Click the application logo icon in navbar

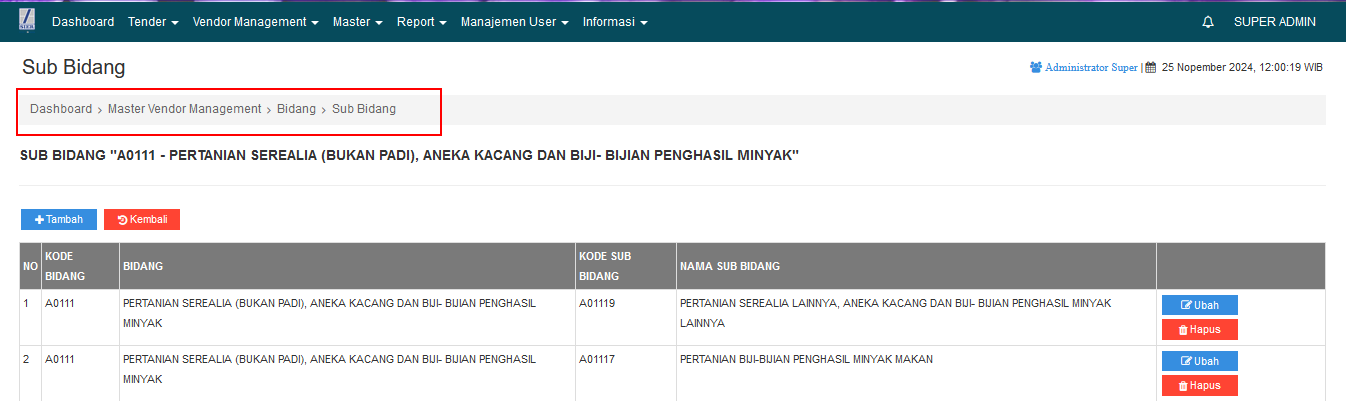pos(27,21)
